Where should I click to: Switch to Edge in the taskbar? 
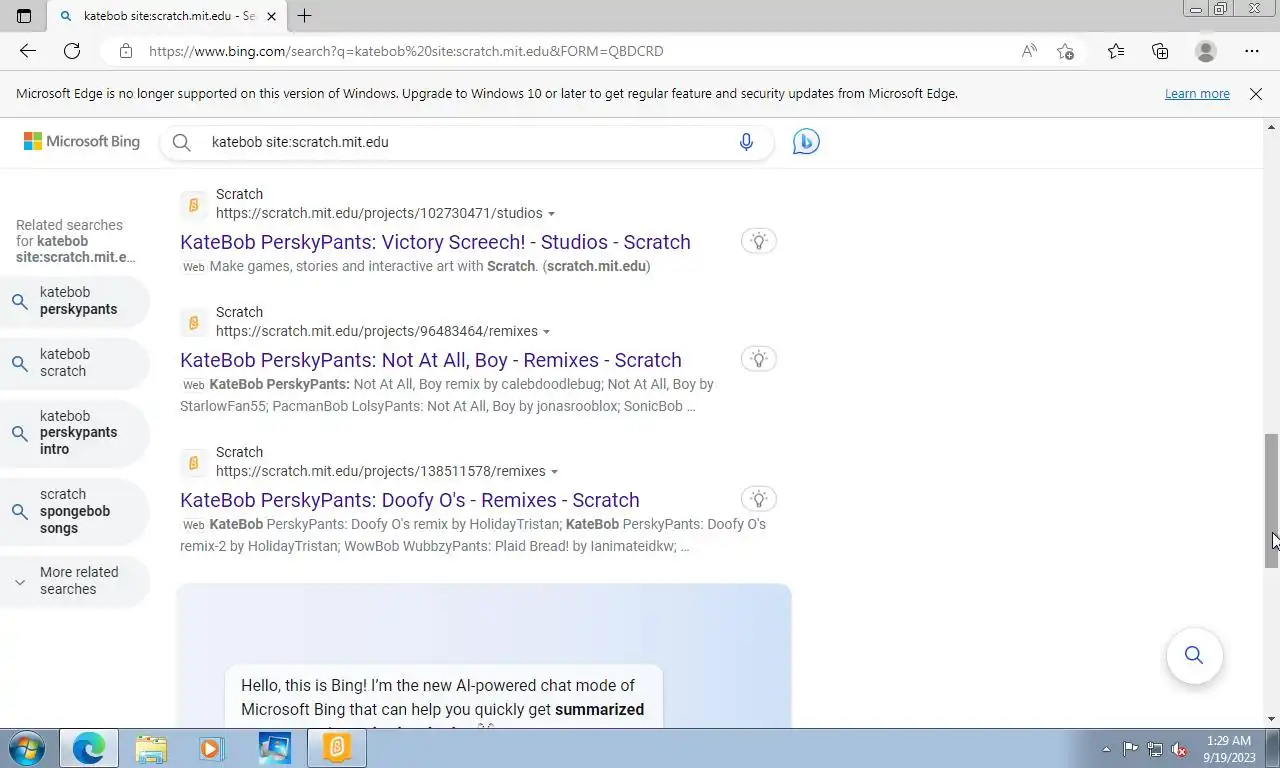pos(89,748)
